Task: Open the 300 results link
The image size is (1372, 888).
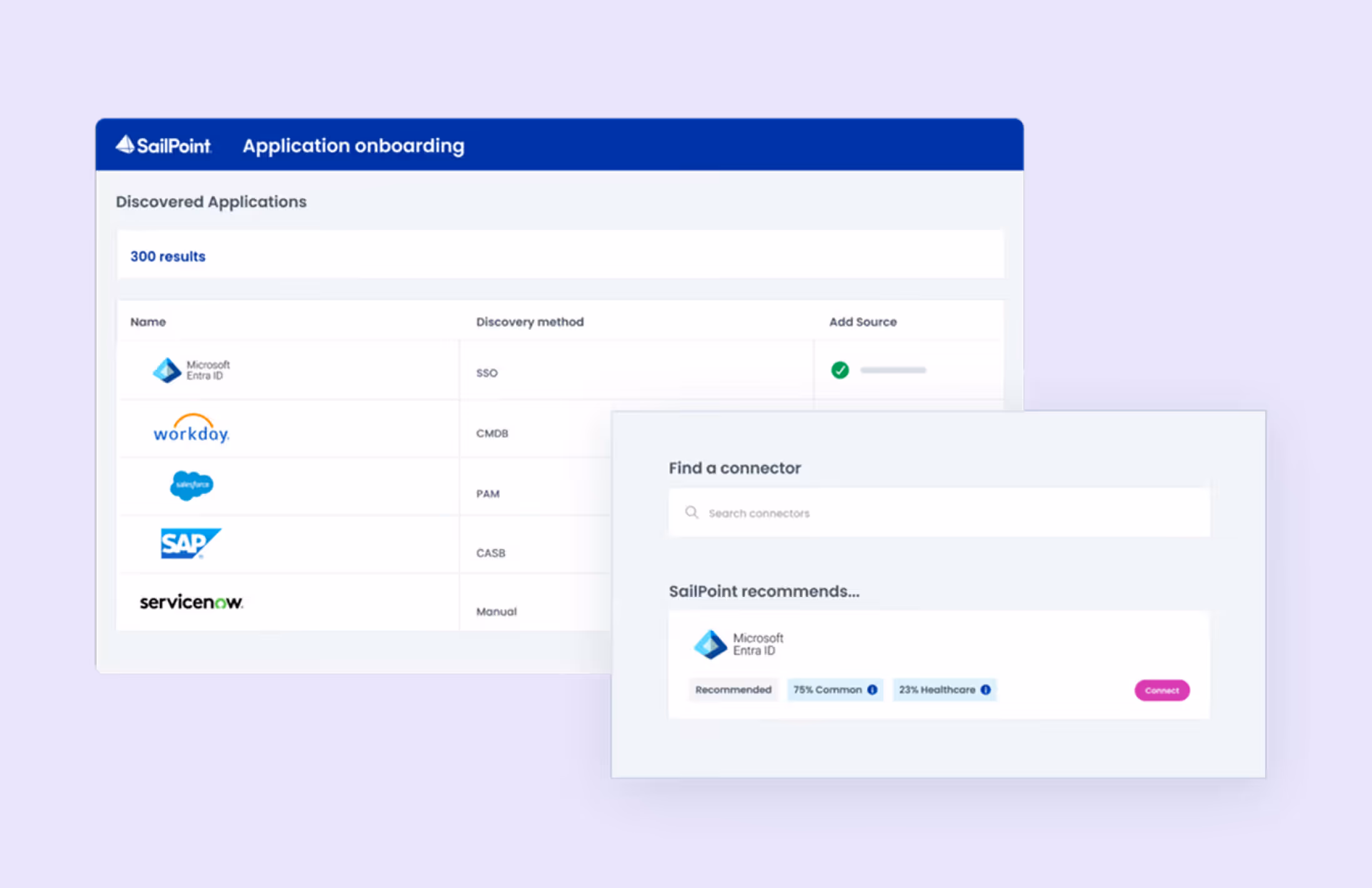Action: tap(167, 255)
